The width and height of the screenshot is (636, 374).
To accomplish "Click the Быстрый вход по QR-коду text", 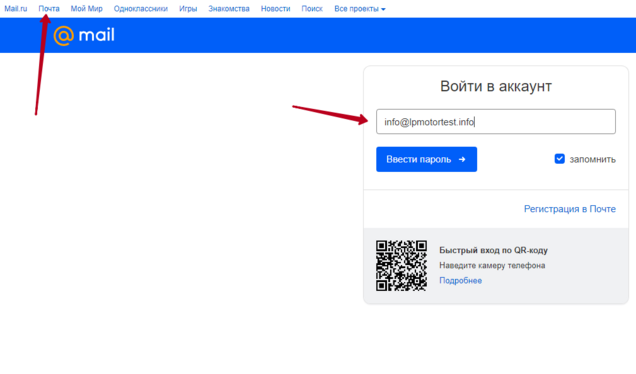I will [493, 250].
